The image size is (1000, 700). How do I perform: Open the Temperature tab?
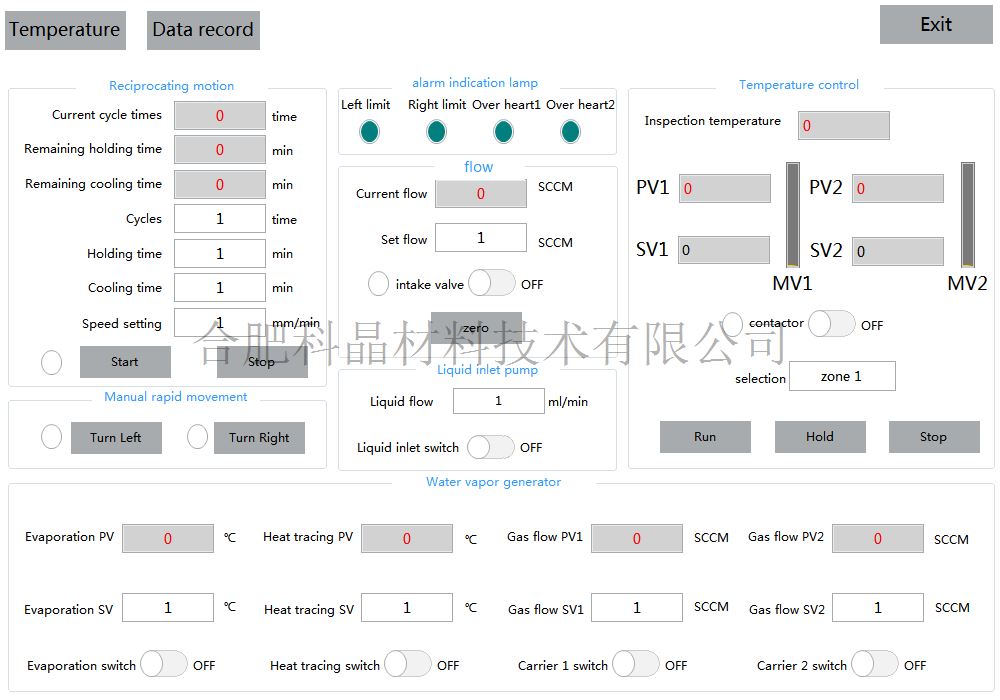[64, 30]
